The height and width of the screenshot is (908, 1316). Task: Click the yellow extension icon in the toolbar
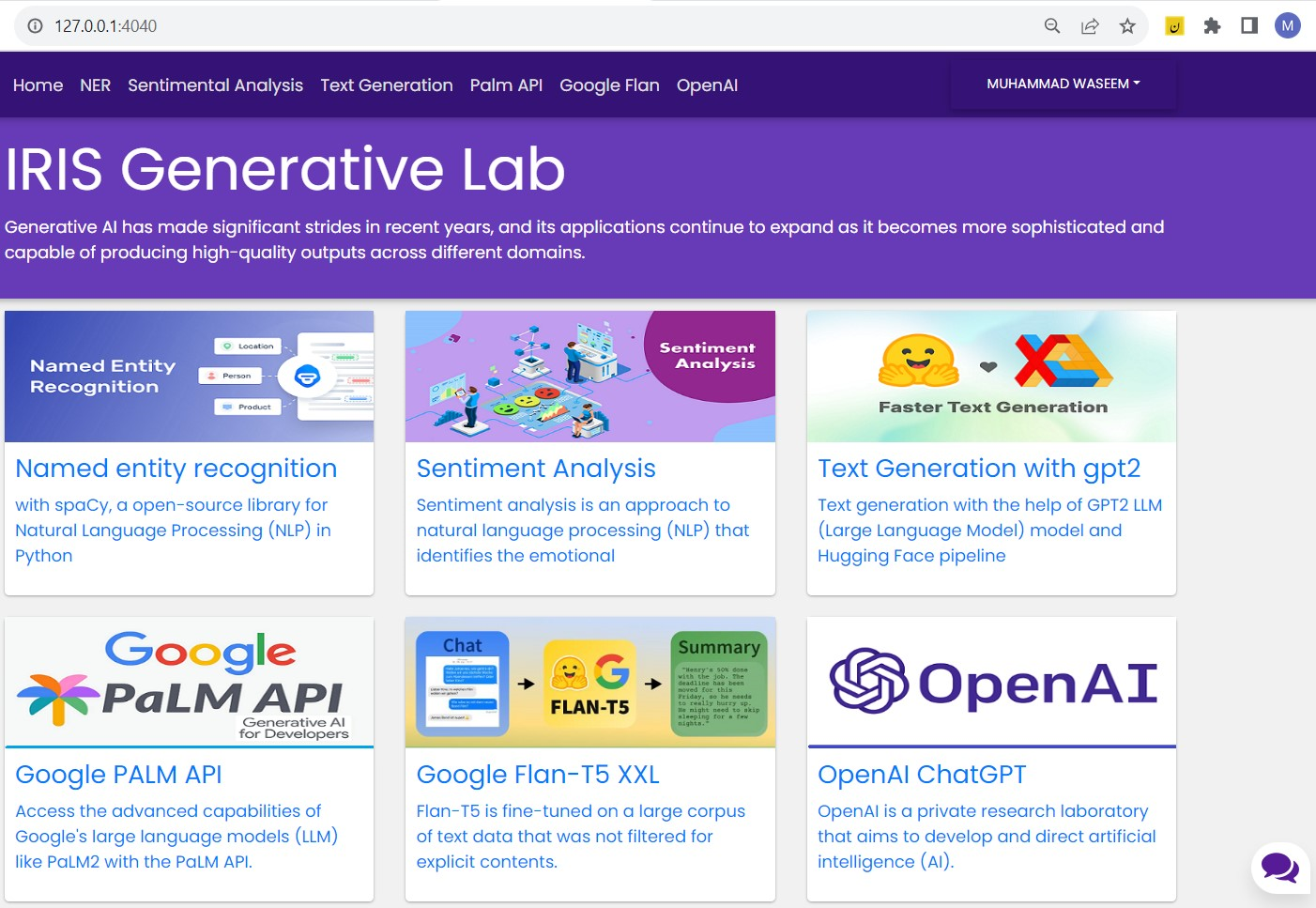(x=1174, y=26)
